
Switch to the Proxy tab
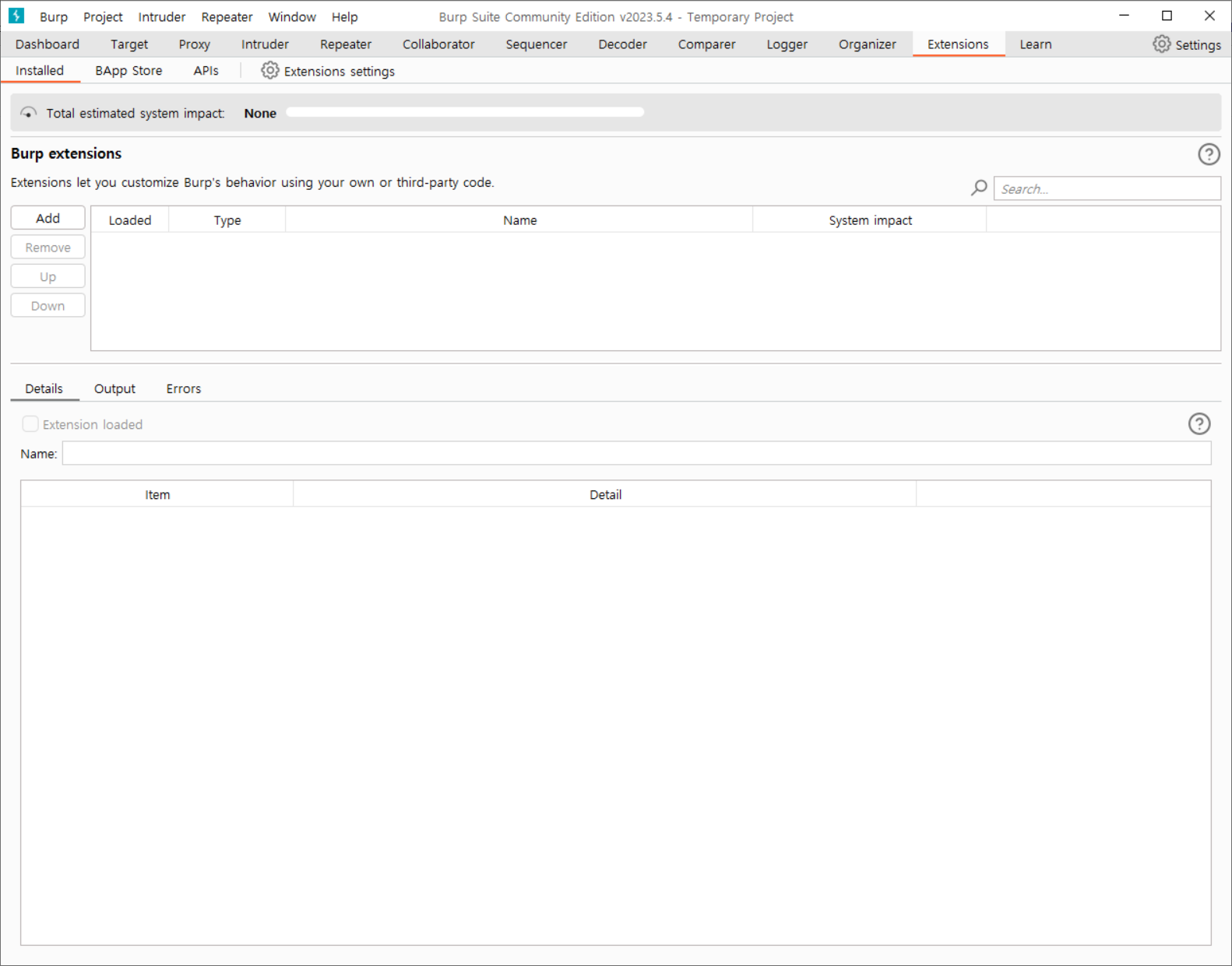pyautogui.click(x=195, y=44)
